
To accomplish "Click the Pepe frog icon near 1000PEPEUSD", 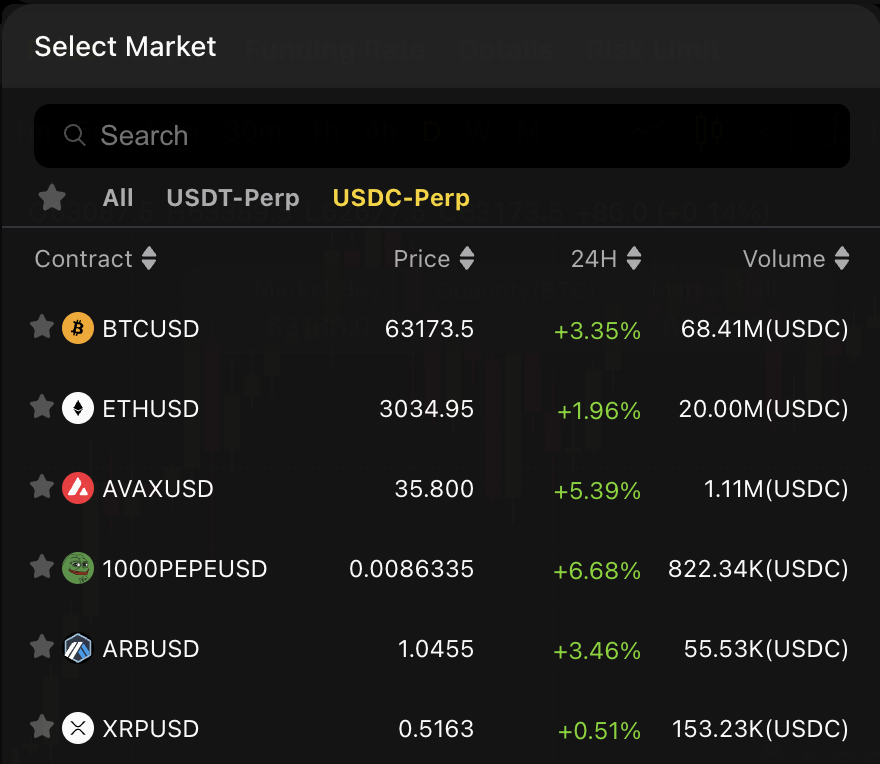I will [77, 568].
